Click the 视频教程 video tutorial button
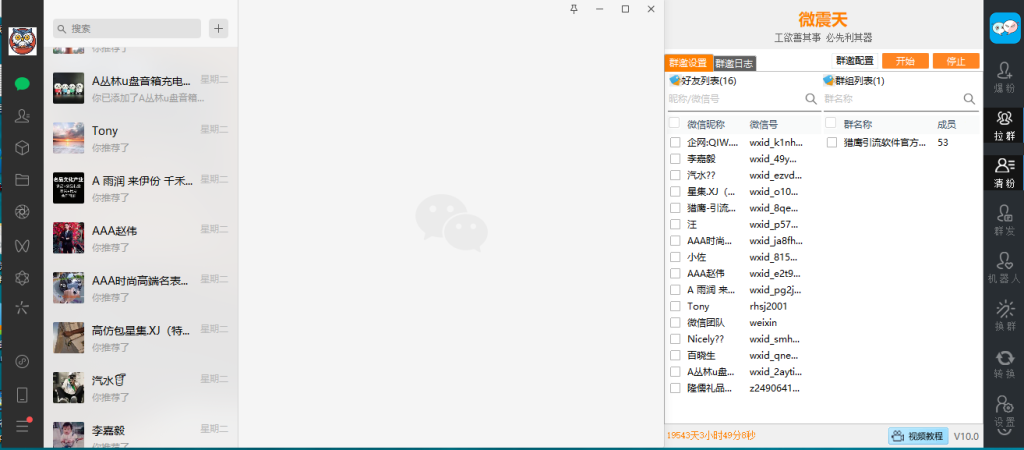This screenshot has height=450, width=1024. click(917, 436)
